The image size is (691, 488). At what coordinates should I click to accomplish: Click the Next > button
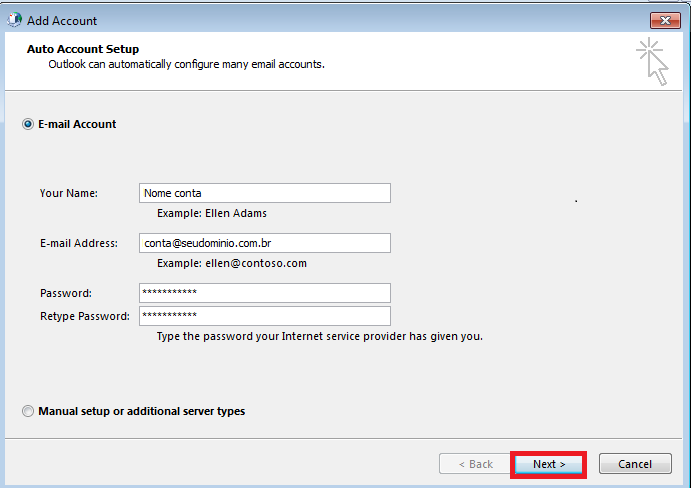(549, 464)
